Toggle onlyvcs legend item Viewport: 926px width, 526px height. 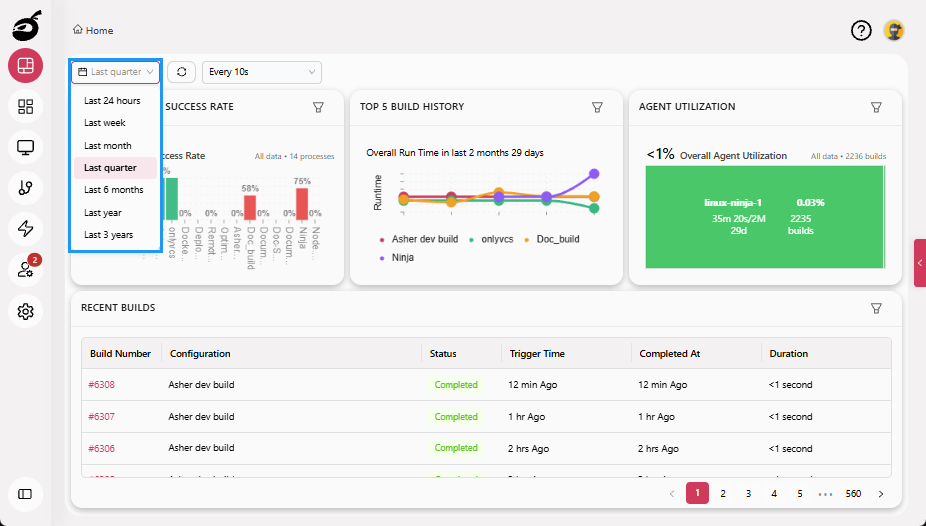coord(491,240)
